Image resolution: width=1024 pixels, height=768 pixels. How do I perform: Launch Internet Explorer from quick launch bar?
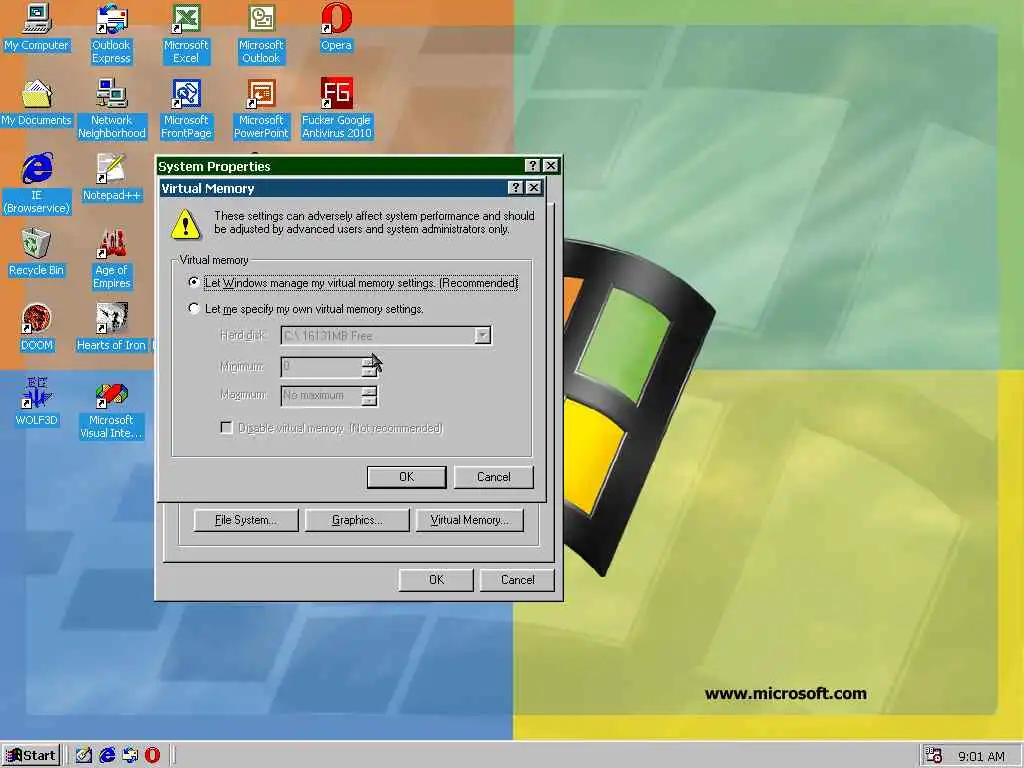point(107,756)
